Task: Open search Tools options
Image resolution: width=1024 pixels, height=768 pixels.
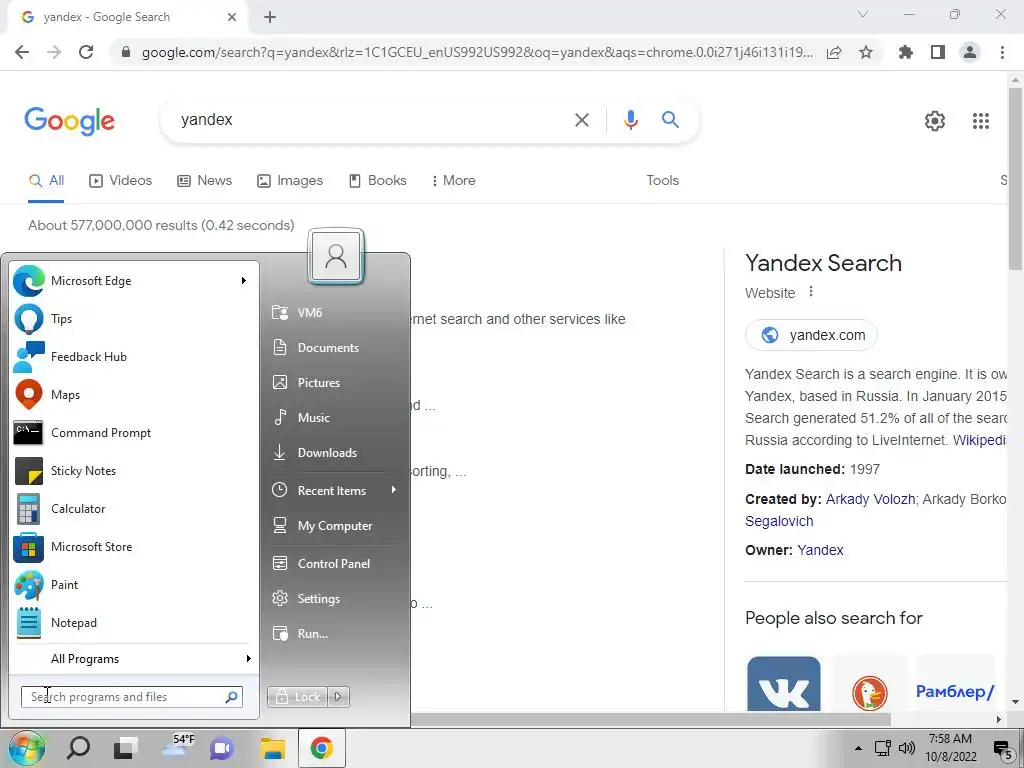Action: click(x=662, y=181)
